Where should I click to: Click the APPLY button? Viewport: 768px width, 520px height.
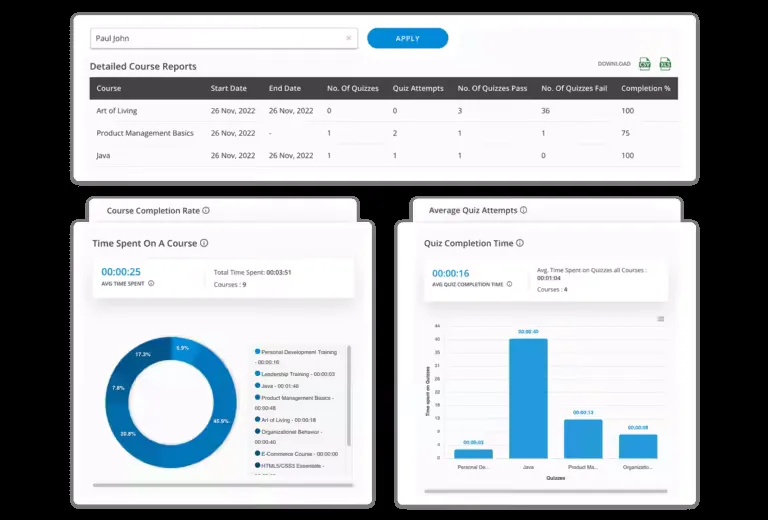click(x=408, y=38)
